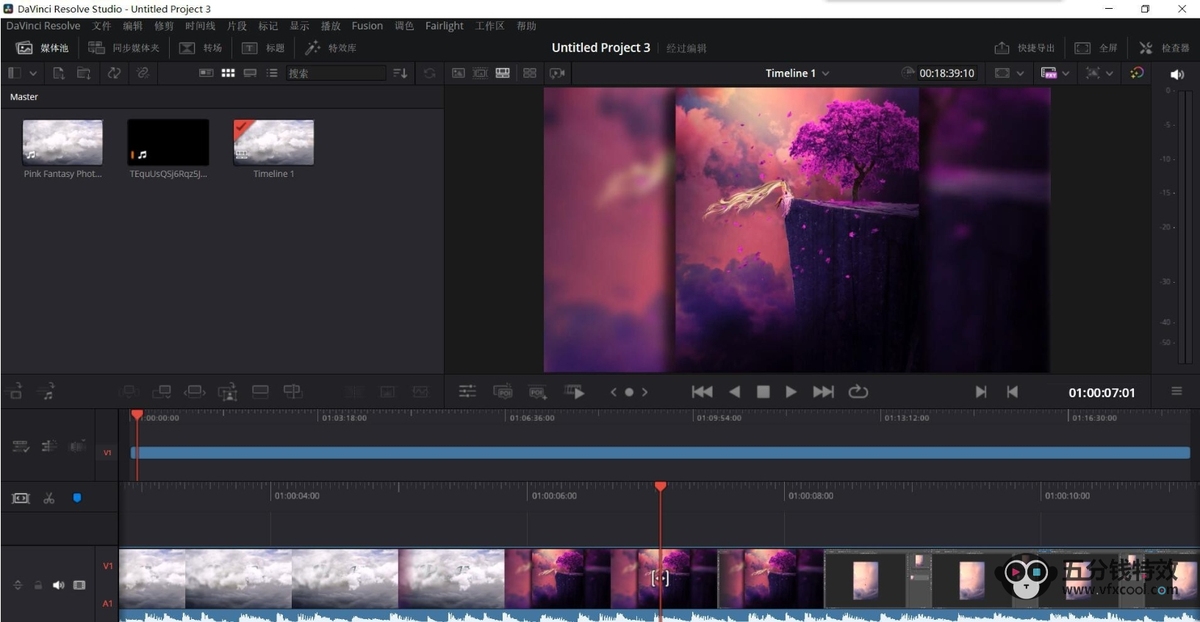Open the Fusion menu
The image size is (1200, 622).
coord(367,26)
